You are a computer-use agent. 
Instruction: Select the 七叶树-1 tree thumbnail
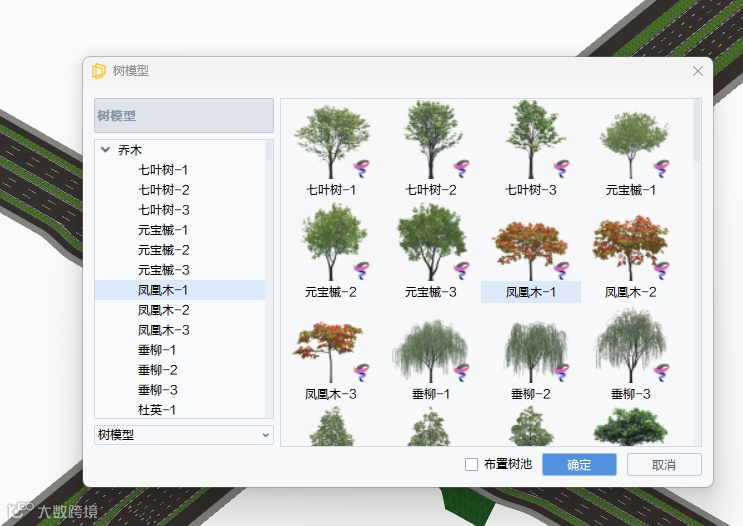click(331, 140)
